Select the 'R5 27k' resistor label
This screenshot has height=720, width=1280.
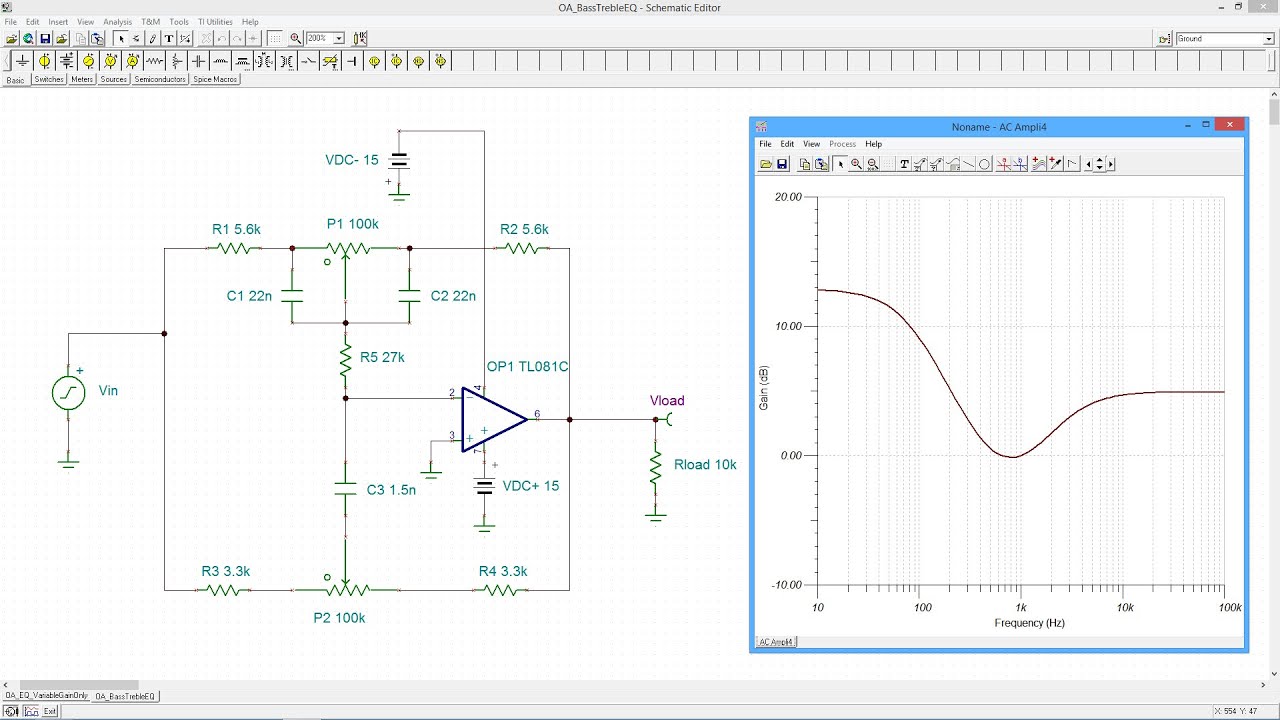(x=382, y=357)
